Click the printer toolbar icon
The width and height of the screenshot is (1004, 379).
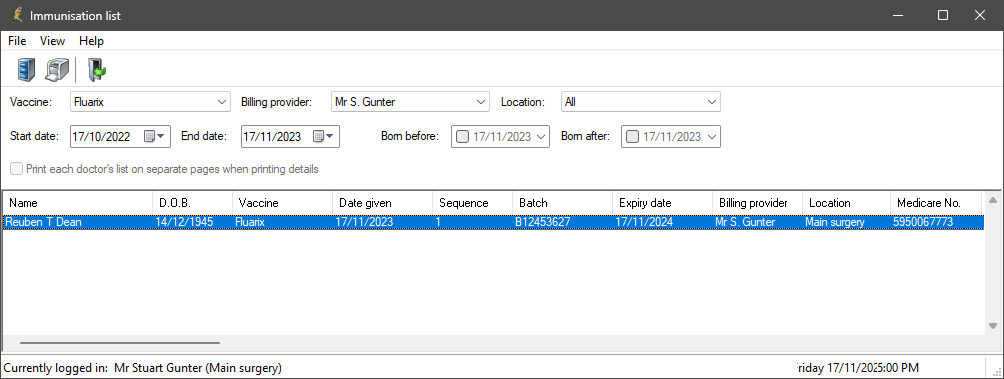pos(57,69)
